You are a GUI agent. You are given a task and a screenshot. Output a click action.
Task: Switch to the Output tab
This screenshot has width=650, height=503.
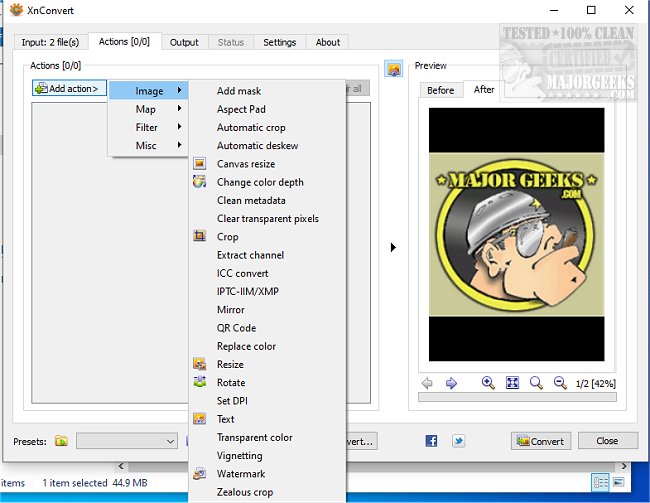pyautogui.click(x=184, y=42)
